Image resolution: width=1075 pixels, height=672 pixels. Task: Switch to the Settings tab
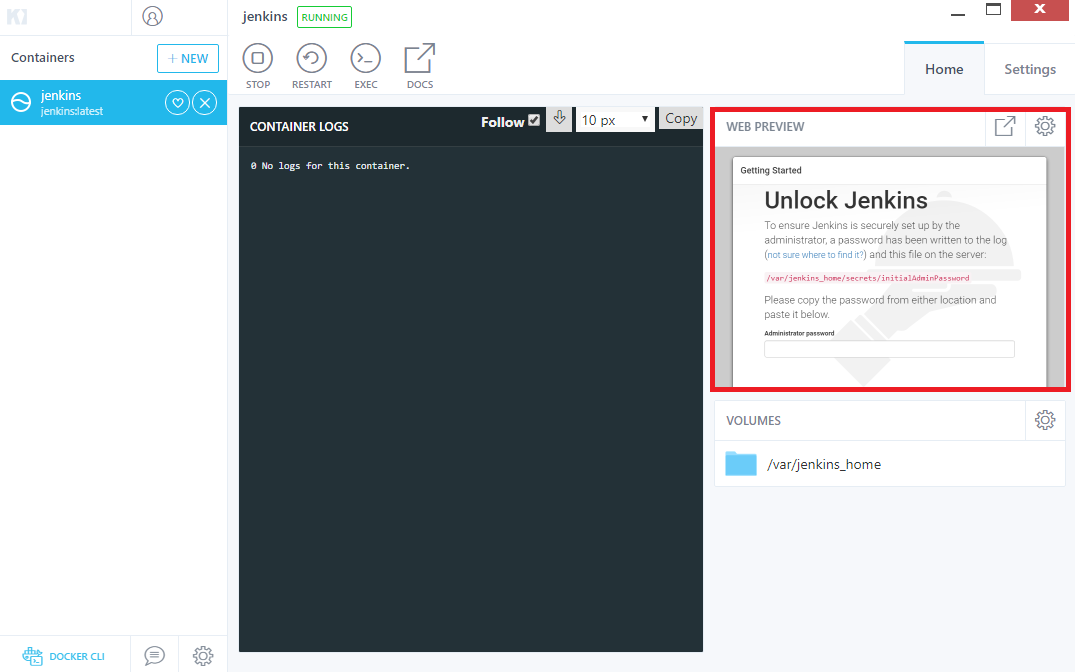pos(1030,69)
